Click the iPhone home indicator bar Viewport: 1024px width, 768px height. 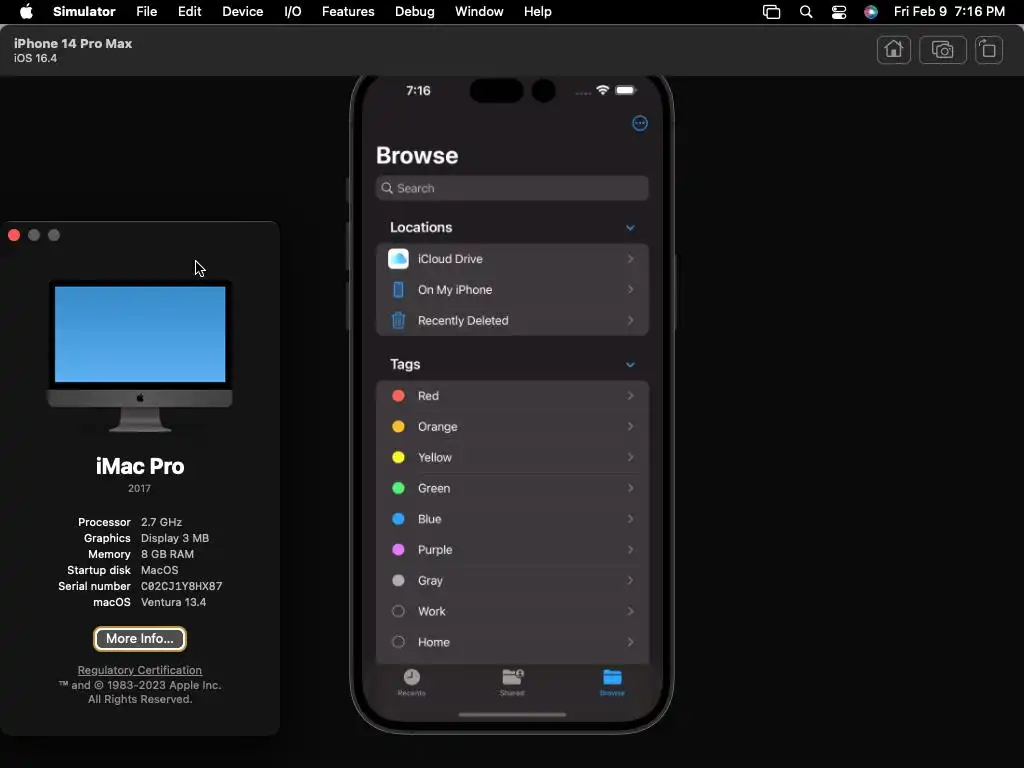512,714
